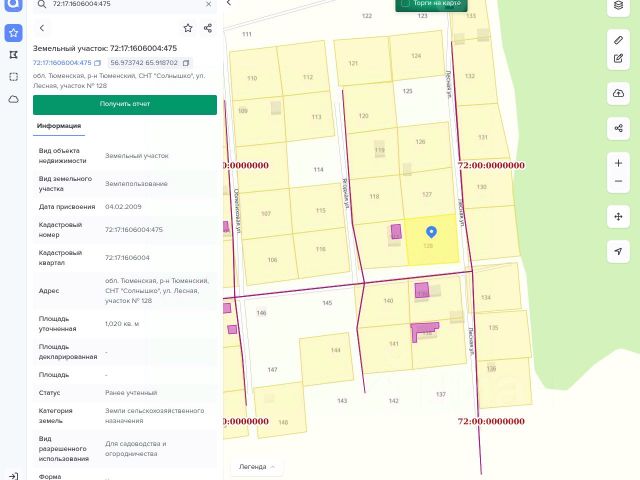The height and width of the screenshot is (480, 640).
Task: Zoom in the map with plus
Action: (x=618, y=163)
